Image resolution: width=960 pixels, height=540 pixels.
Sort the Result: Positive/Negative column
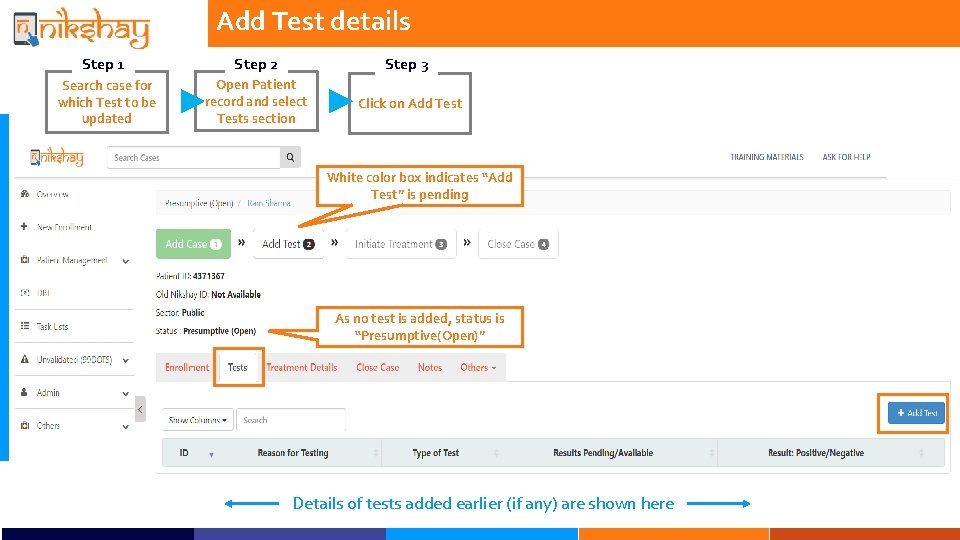(921, 453)
